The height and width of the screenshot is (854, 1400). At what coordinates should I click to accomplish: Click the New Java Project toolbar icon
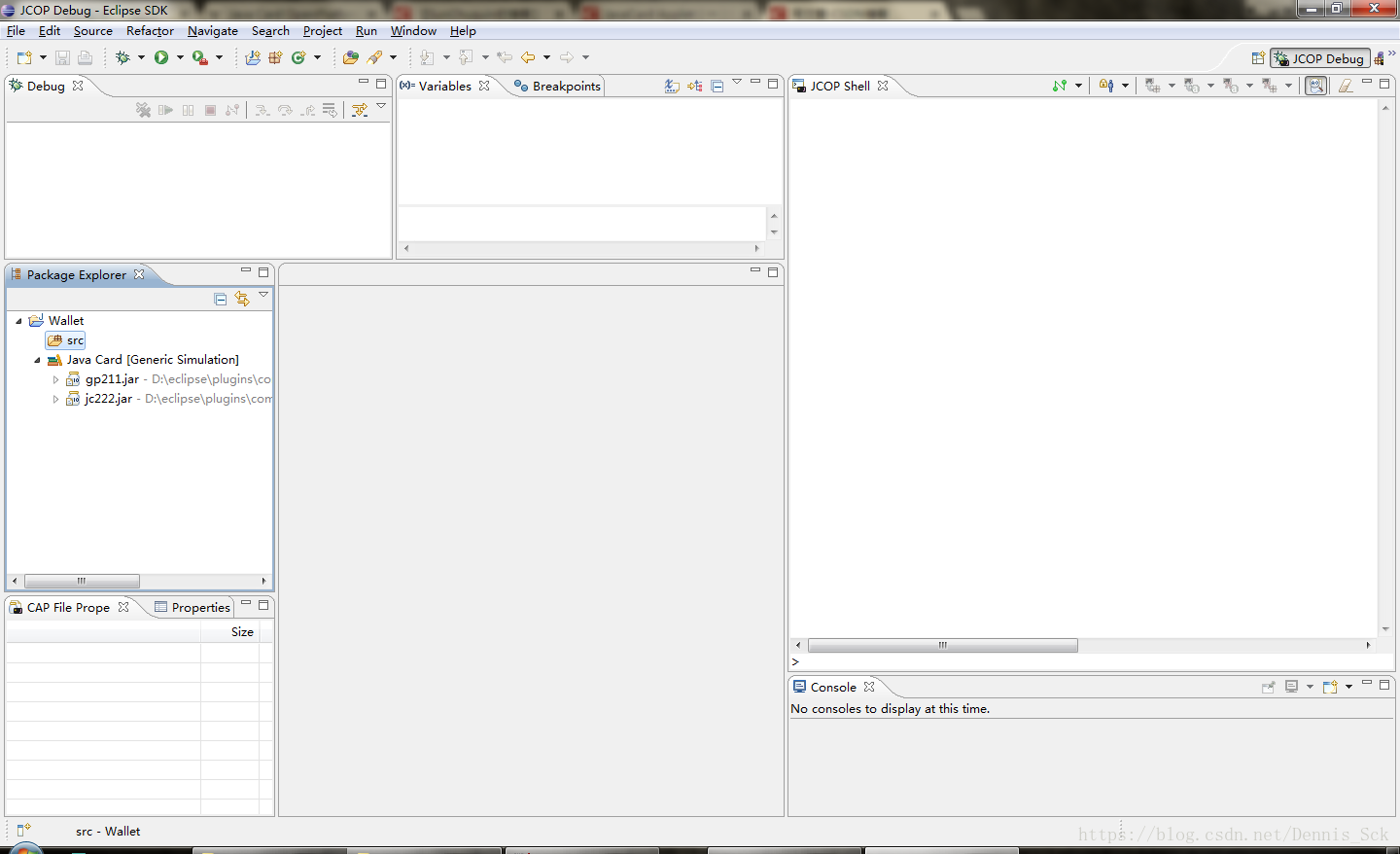(x=253, y=57)
